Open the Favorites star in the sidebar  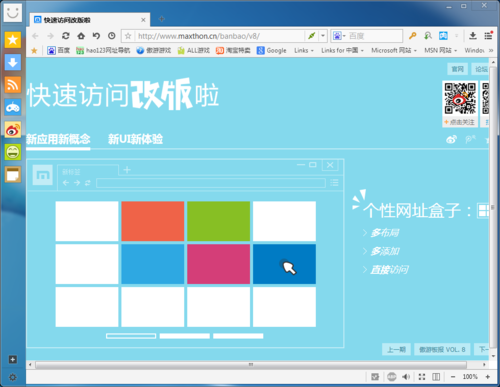pos(13,40)
